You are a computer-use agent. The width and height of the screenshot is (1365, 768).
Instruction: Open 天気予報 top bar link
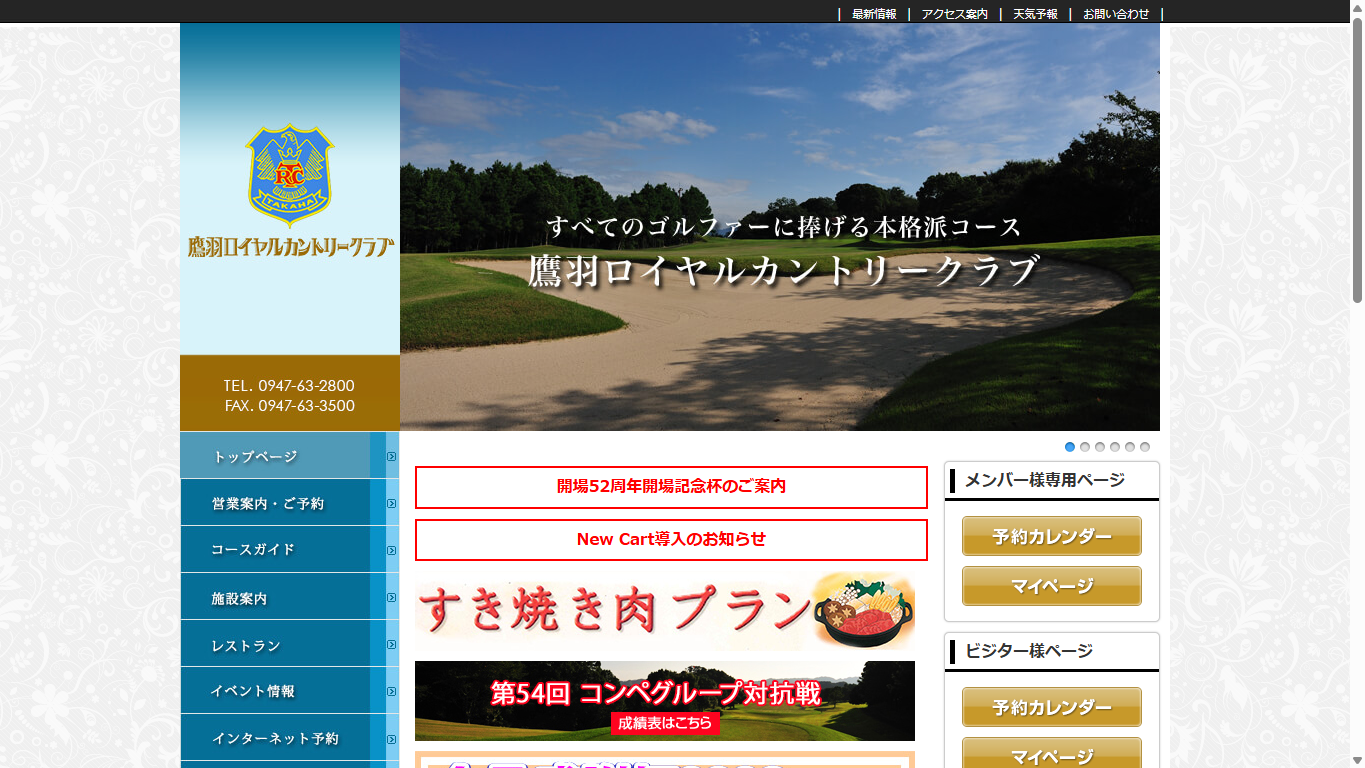(x=1035, y=14)
